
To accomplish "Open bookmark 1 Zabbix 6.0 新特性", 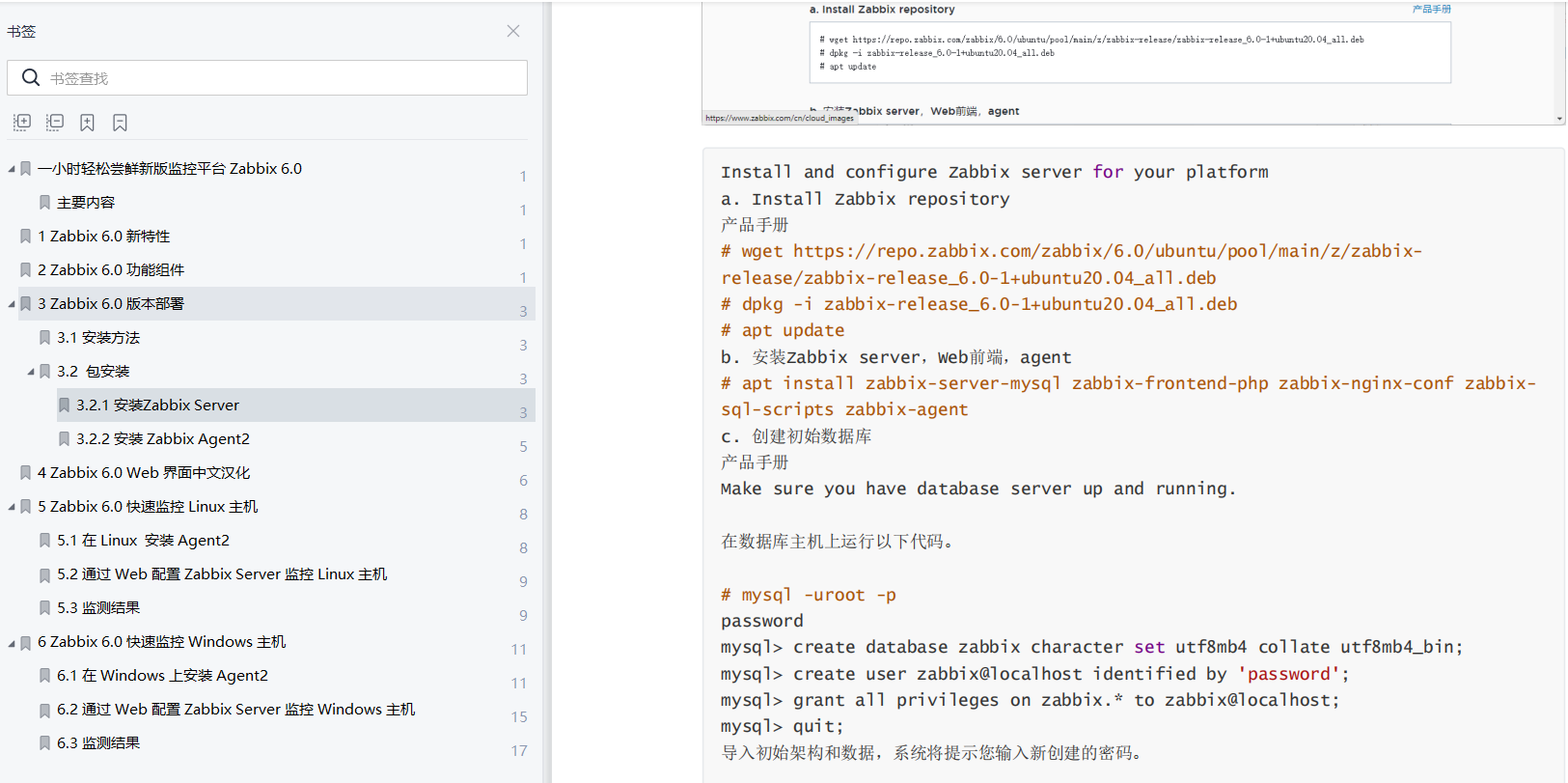I will pos(104,236).
